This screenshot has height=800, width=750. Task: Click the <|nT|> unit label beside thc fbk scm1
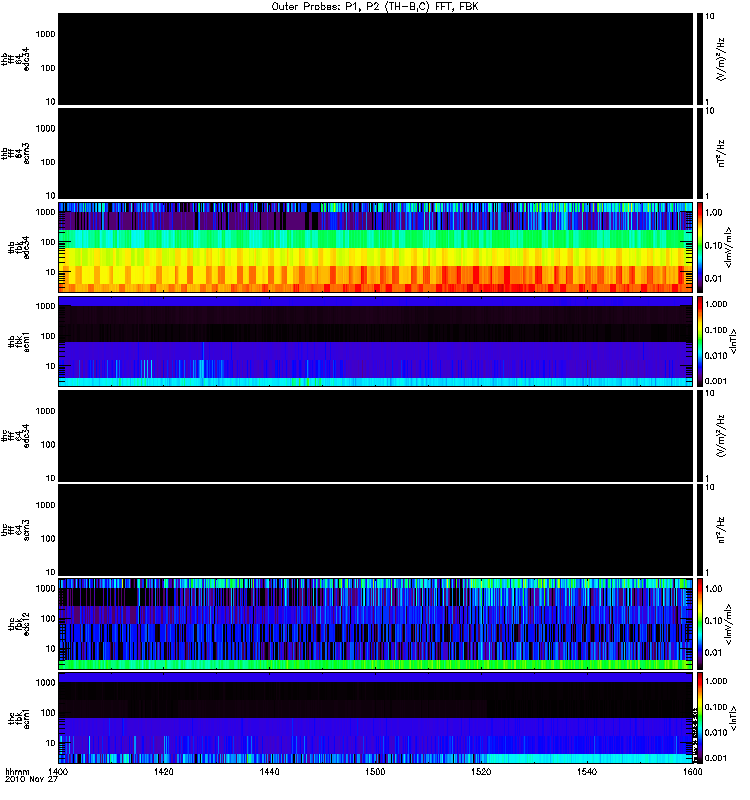click(733, 718)
